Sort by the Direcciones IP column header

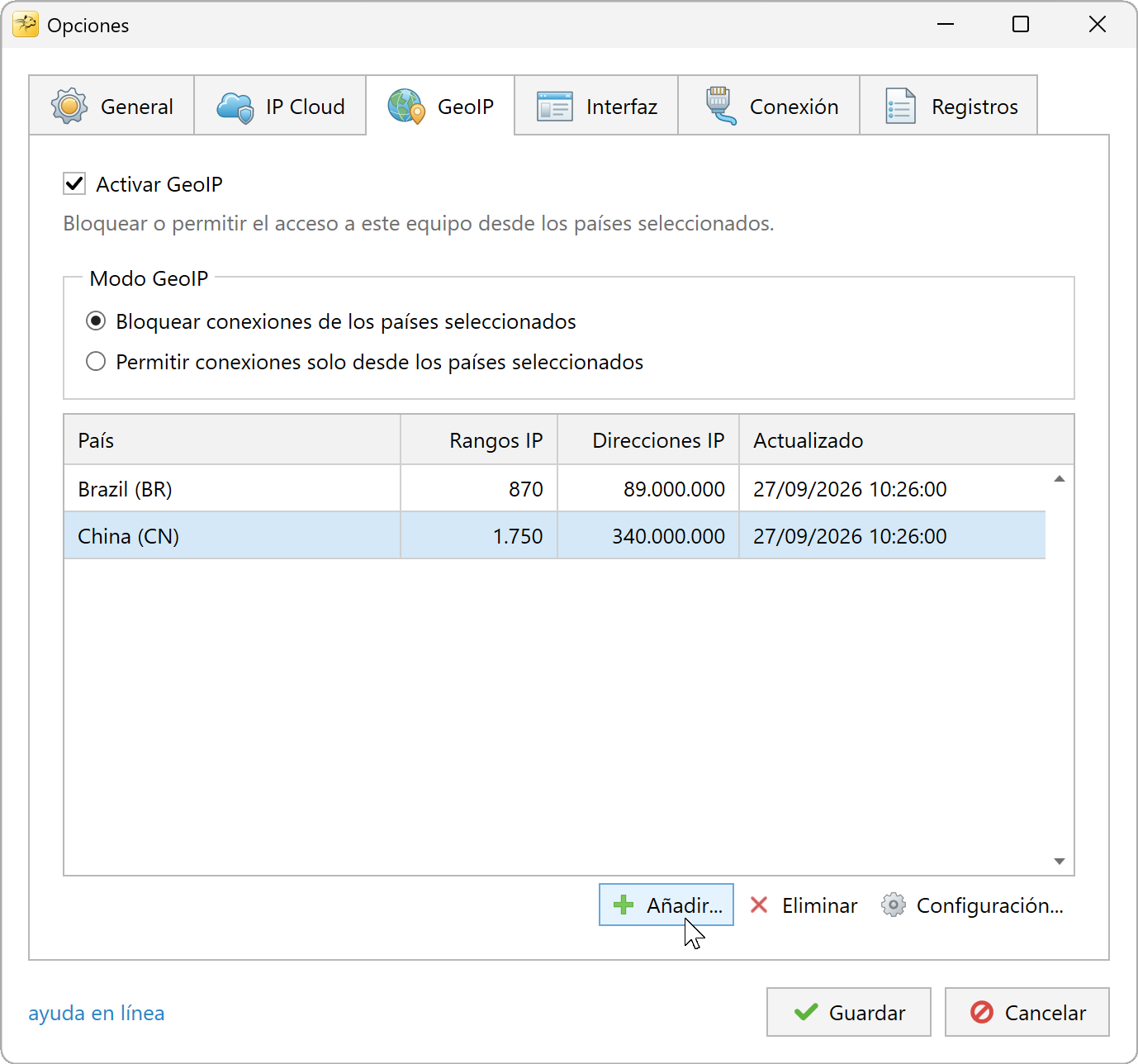648,440
